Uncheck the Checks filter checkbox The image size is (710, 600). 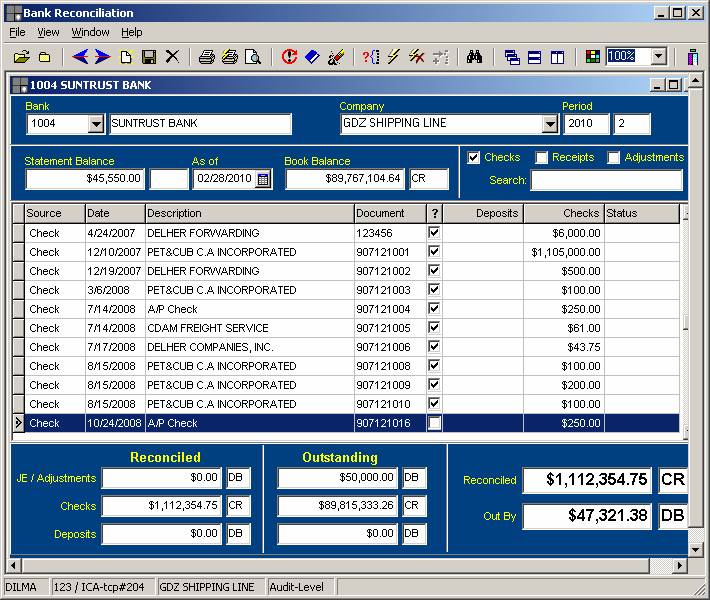pyautogui.click(x=474, y=157)
